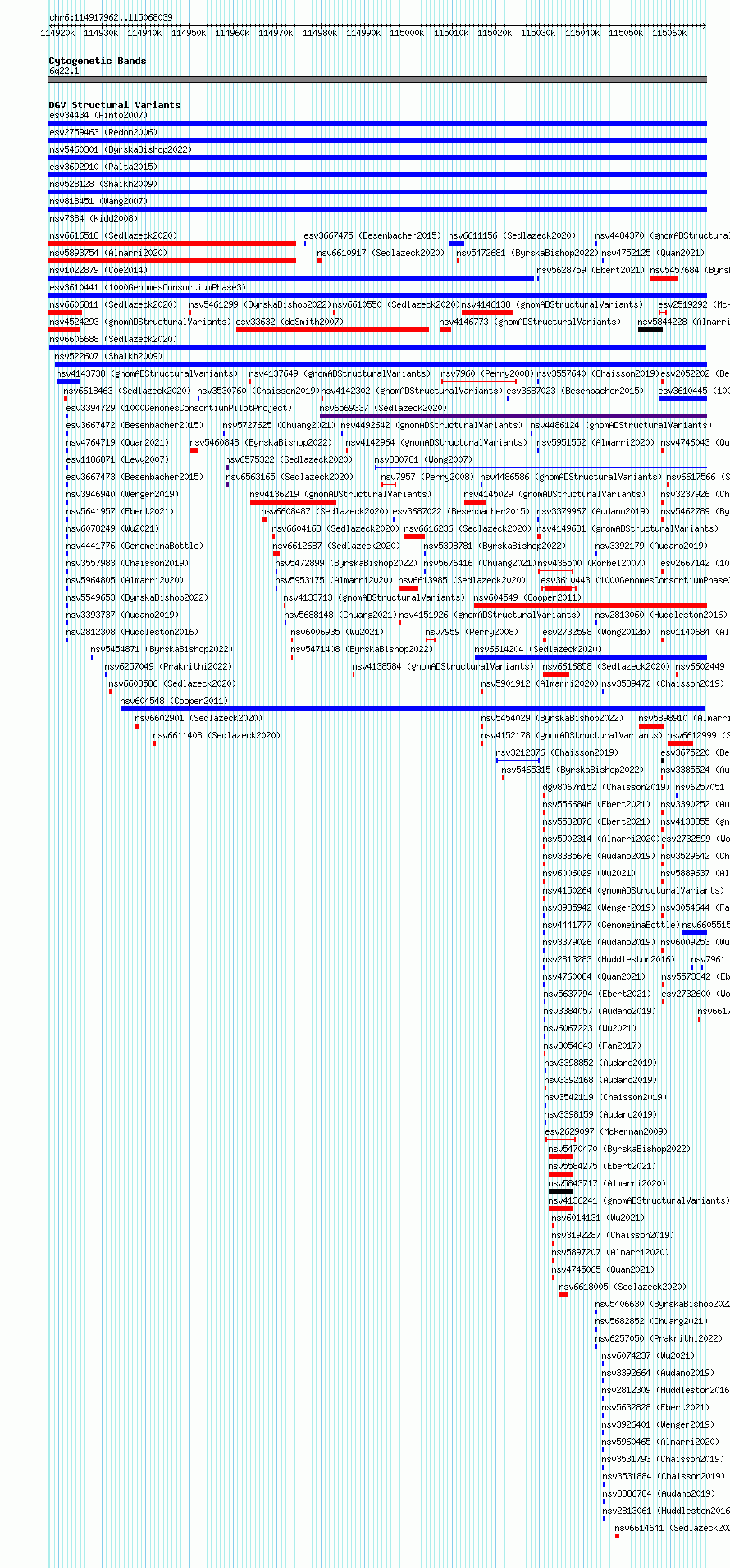Click nsv6257049 (Prakrithi2022) label

[x=168, y=667]
